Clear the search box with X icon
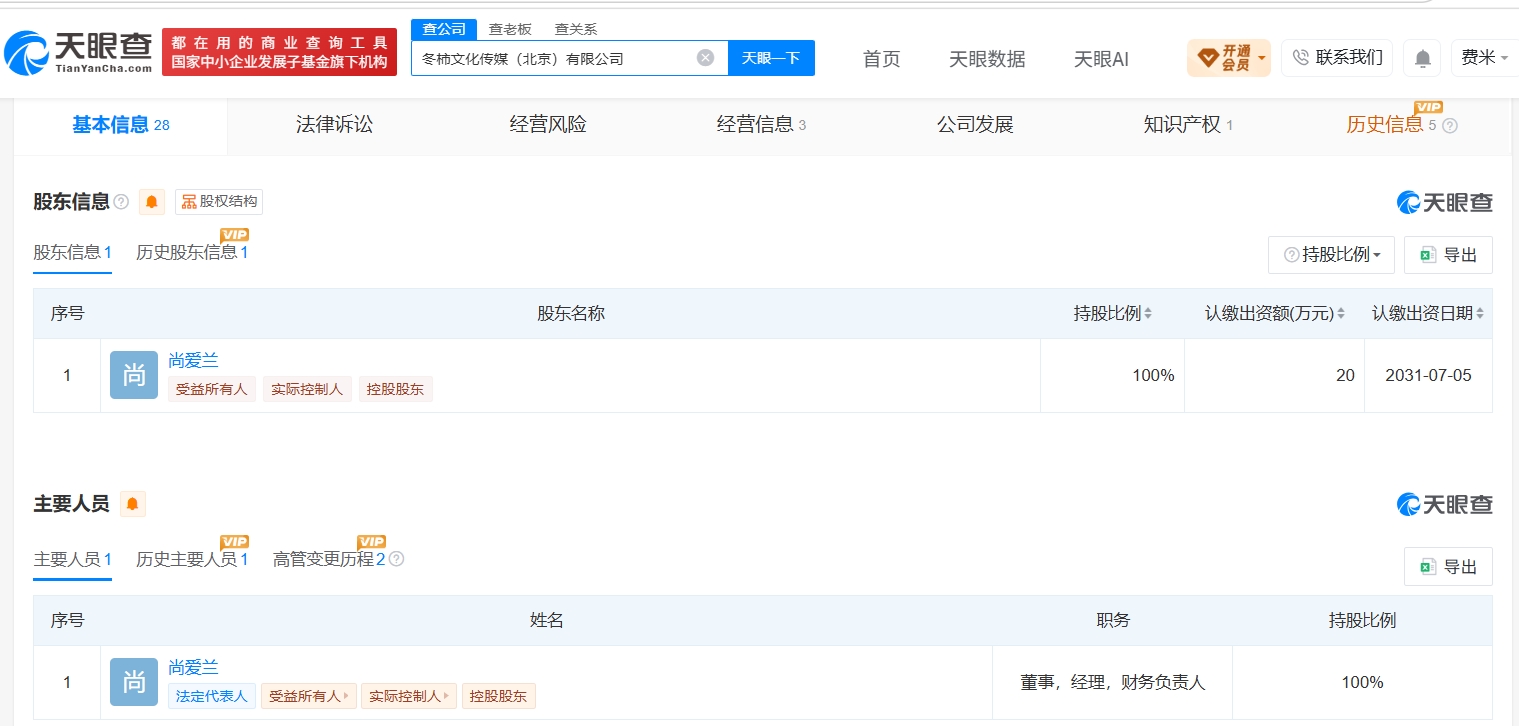The width and height of the screenshot is (1519, 726). [x=705, y=58]
